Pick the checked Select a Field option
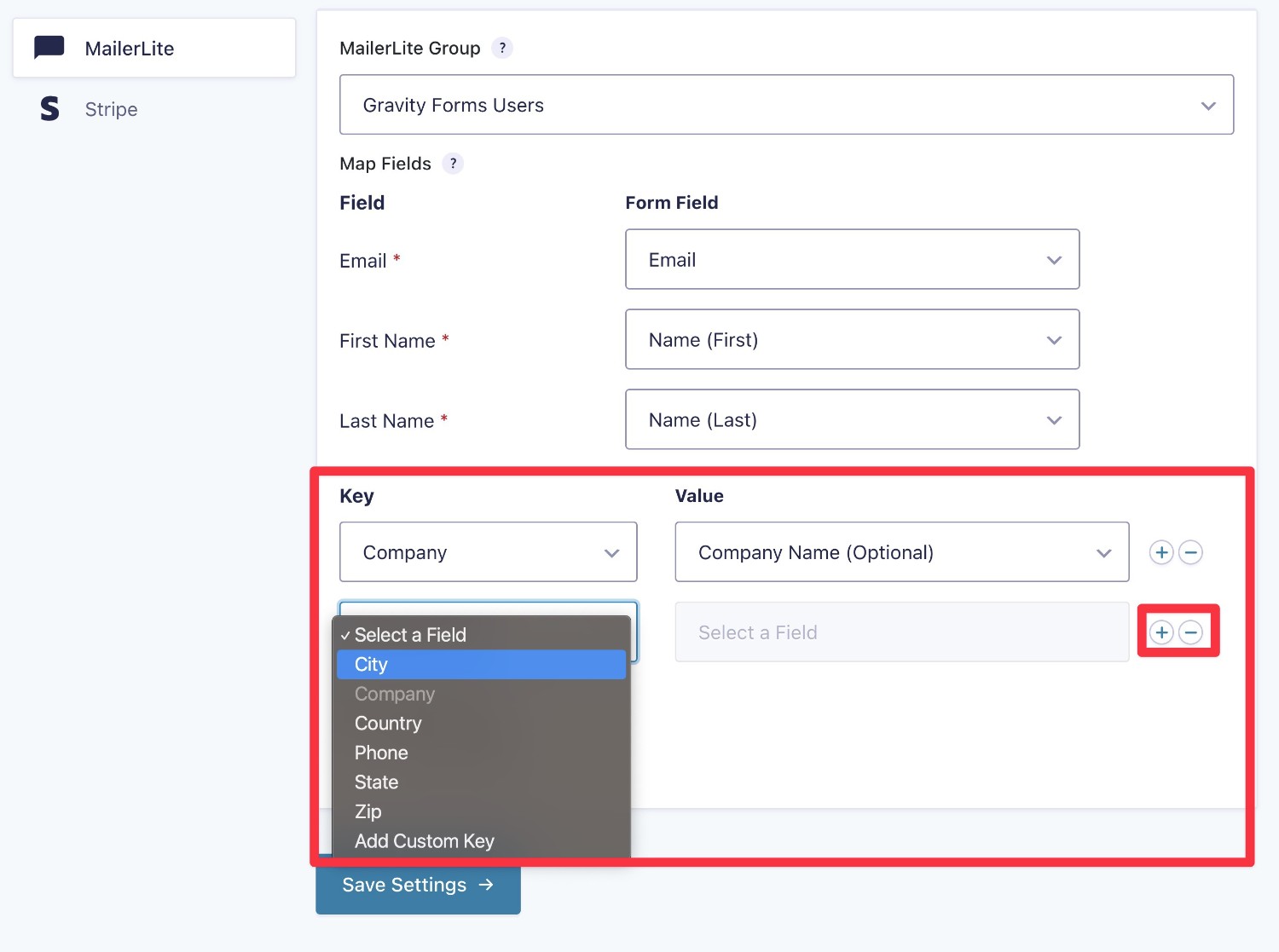 click(481, 635)
